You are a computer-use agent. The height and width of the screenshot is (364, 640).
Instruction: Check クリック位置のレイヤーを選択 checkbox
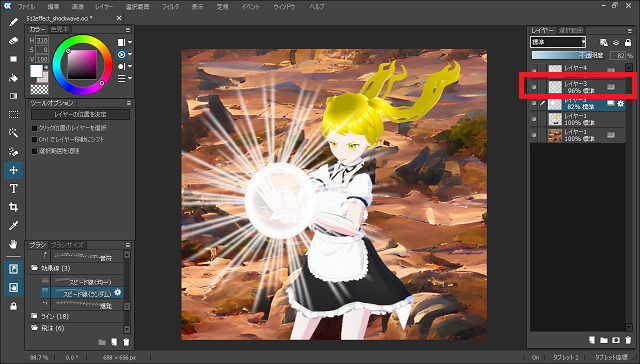[35, 128]
